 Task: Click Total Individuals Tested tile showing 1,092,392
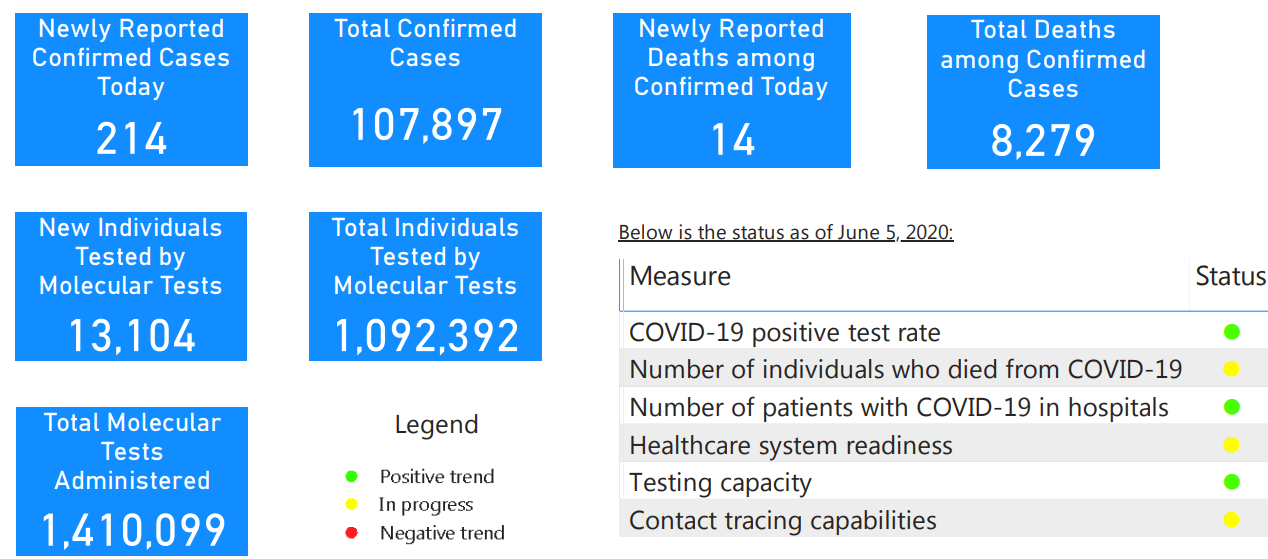coord(425,286)
